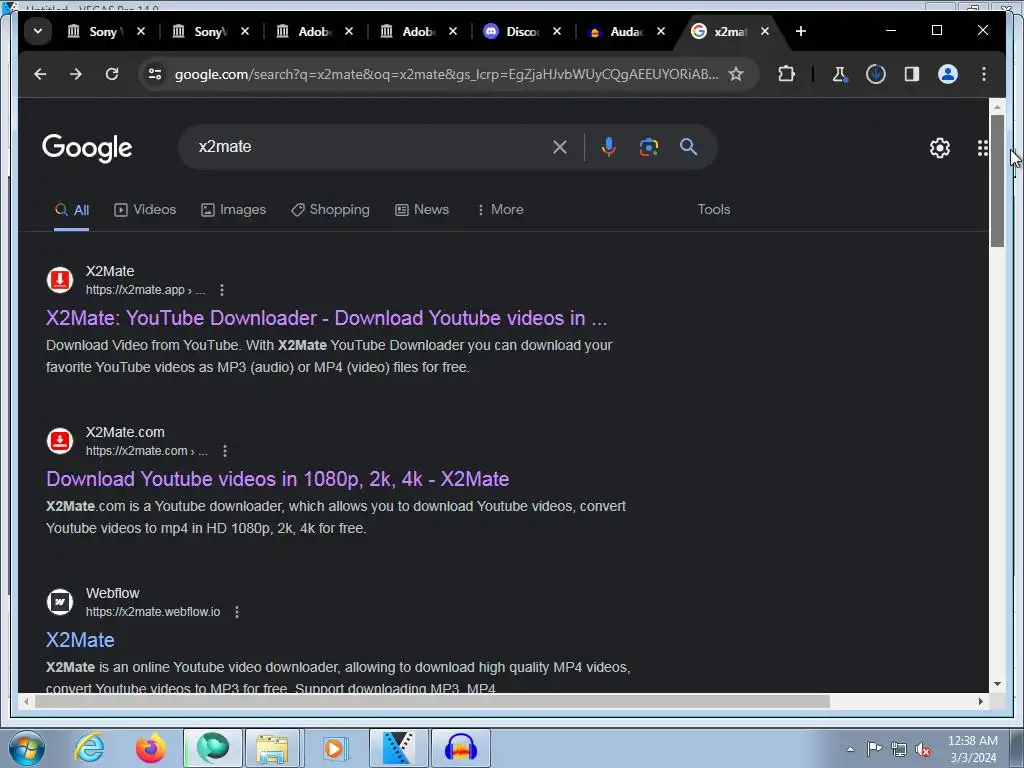The width and height of the screenshot is (1024, 768).
Task: Switch to the first Sony browser tab
Action: pos(104,31)
